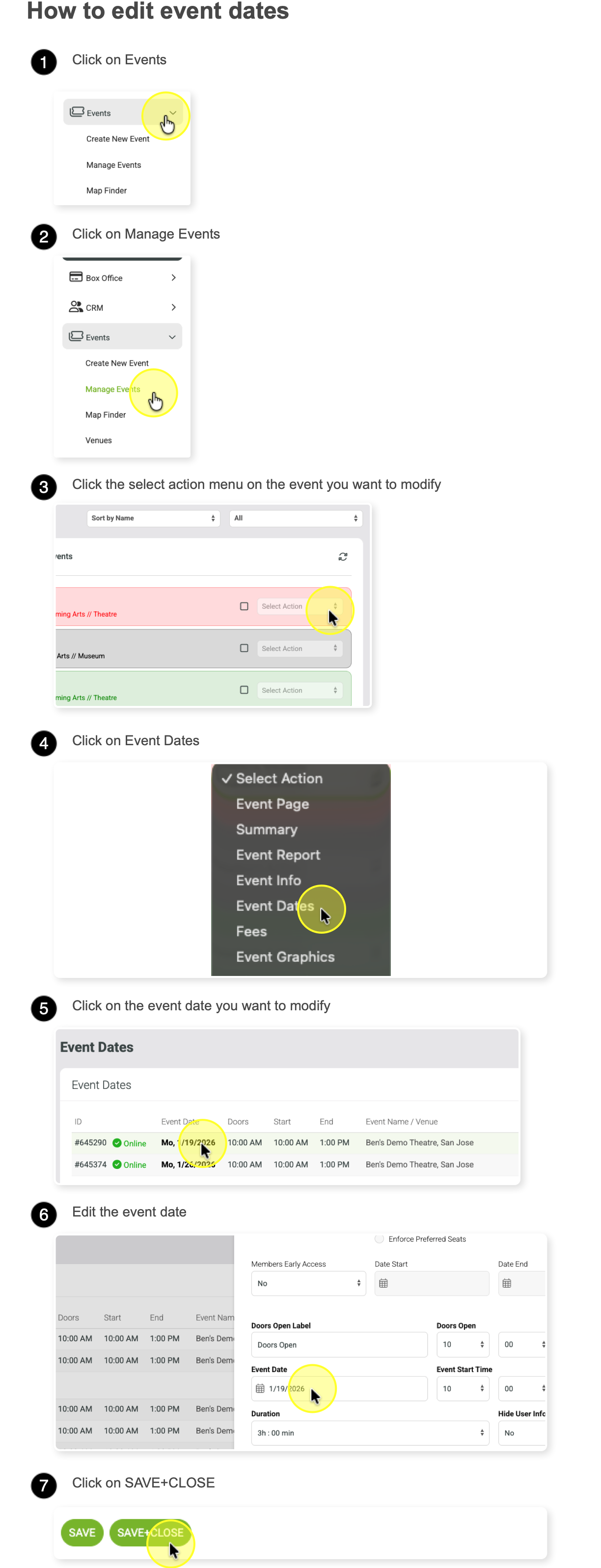The width and height of the screenshot is (601, 1568).
Task: Enable Enforce Preferred Seats option
Action: (380, 1239)
